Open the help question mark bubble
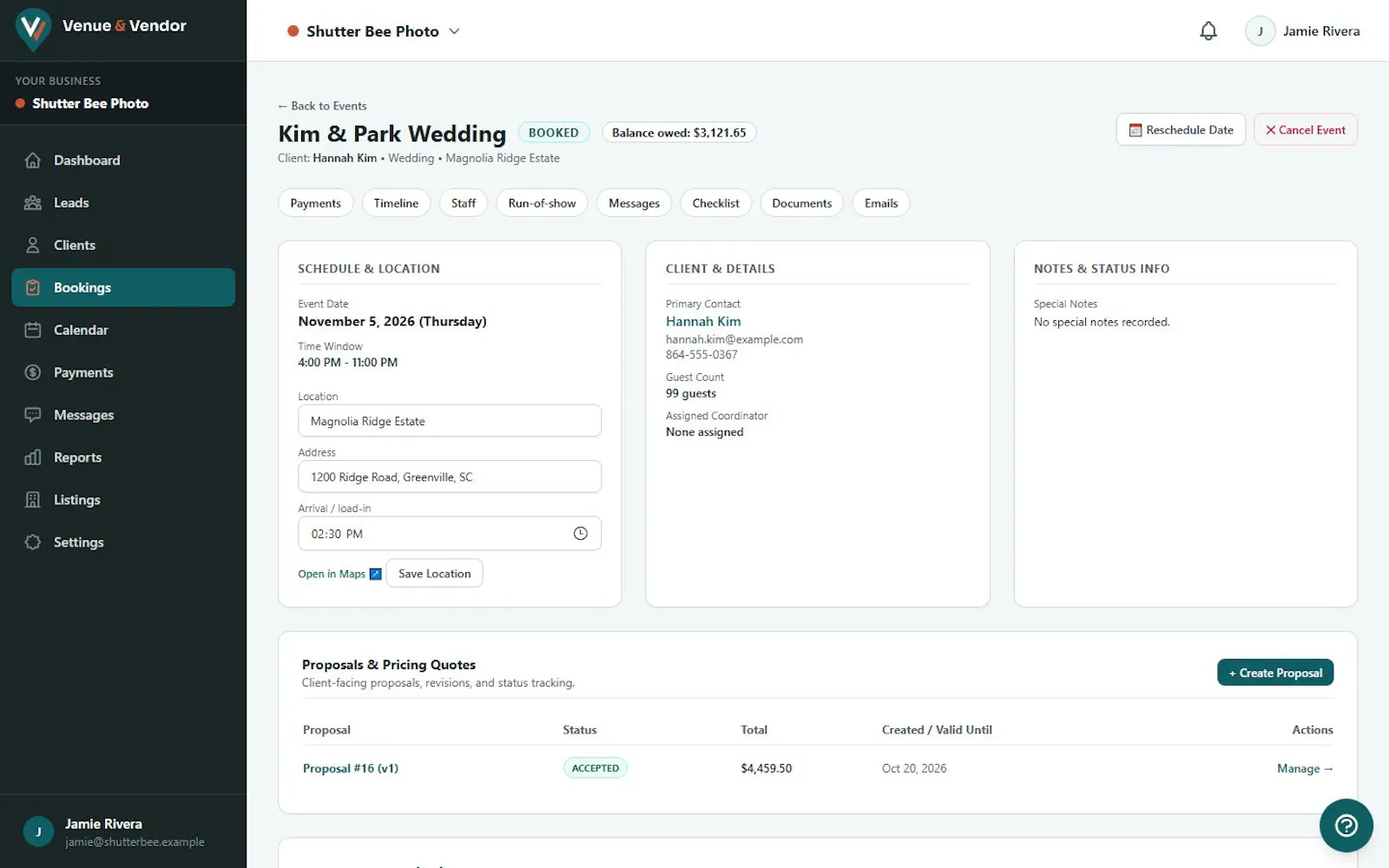 tap(1346, 825)
